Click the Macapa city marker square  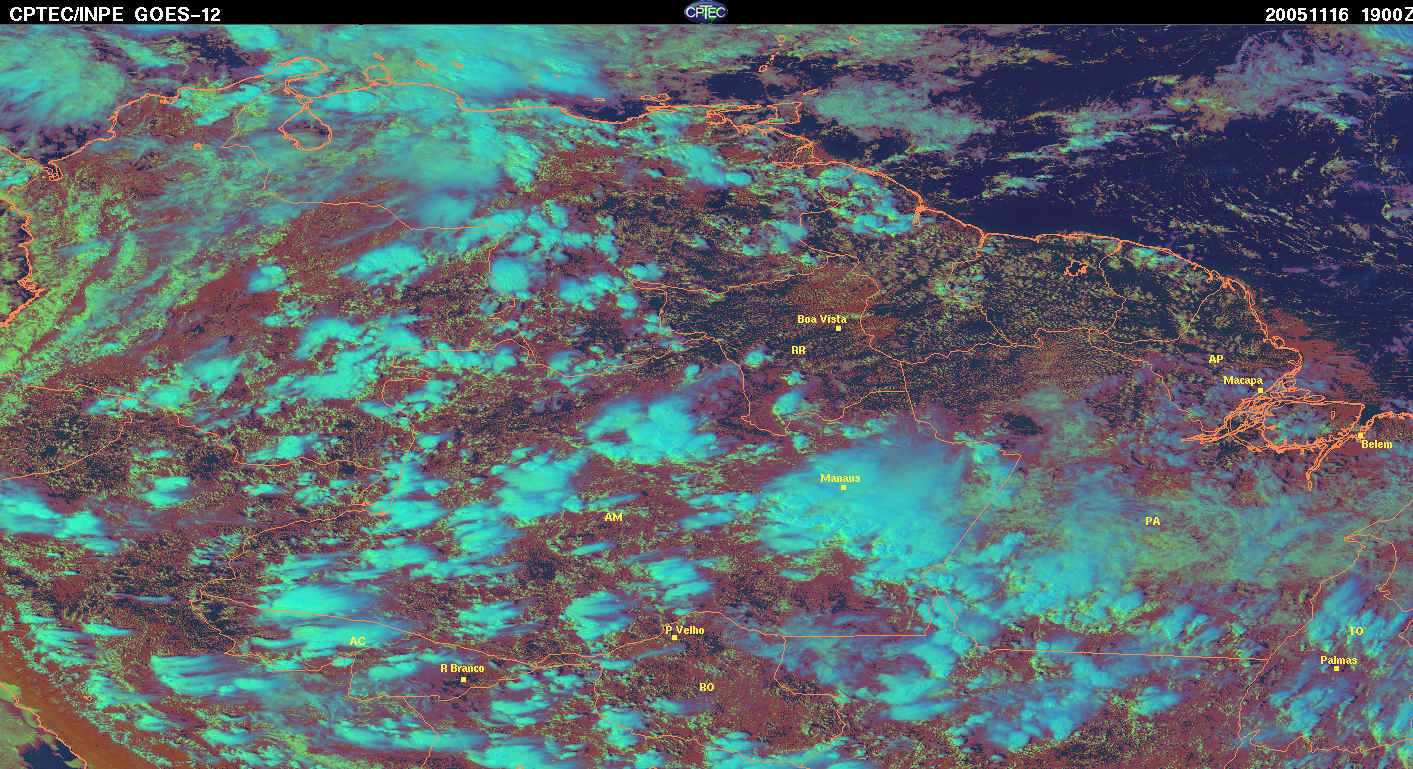click(1260, 392)
